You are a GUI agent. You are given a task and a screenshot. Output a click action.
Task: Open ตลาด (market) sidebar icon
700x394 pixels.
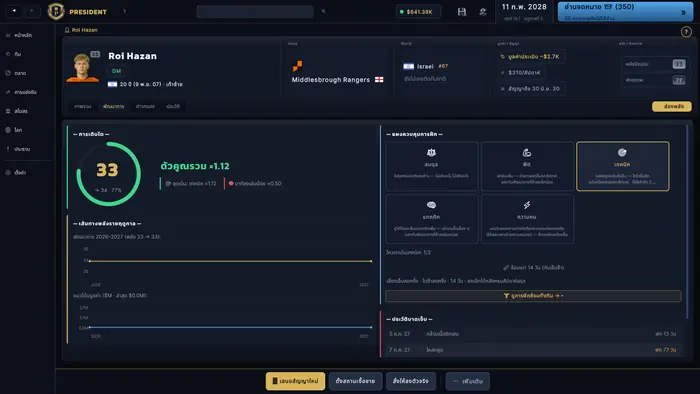point(8,73)
